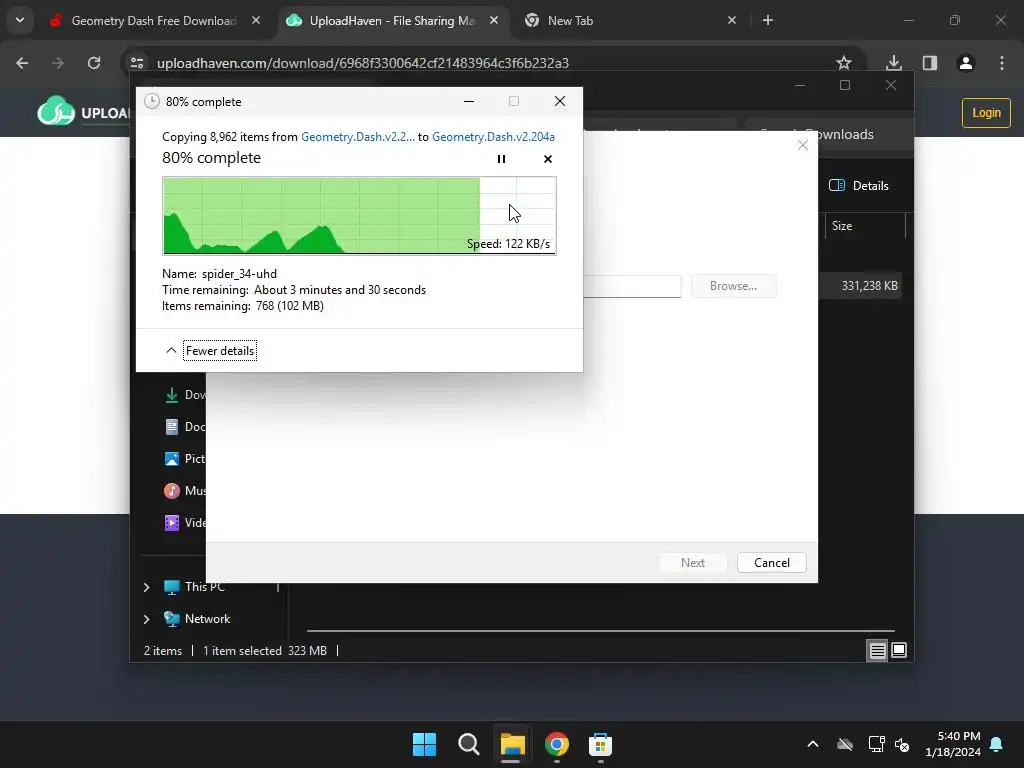Viewport: 1024px width, 768px height.
Task: Open Pictures in Explorer sidebar
Action: tap(185, 458)
